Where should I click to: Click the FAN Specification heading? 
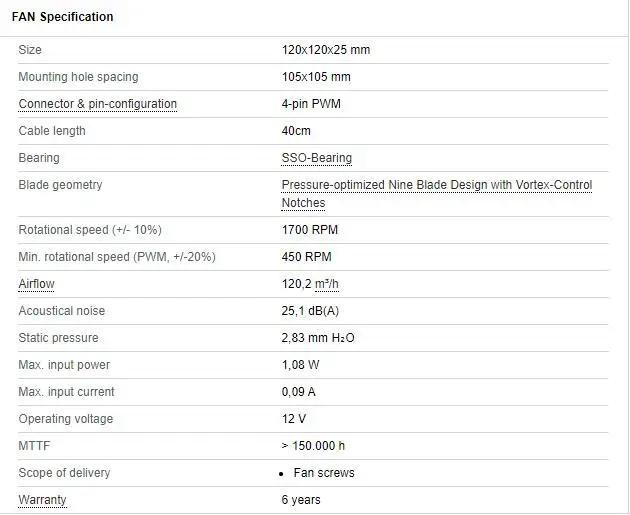click(62, 17)
